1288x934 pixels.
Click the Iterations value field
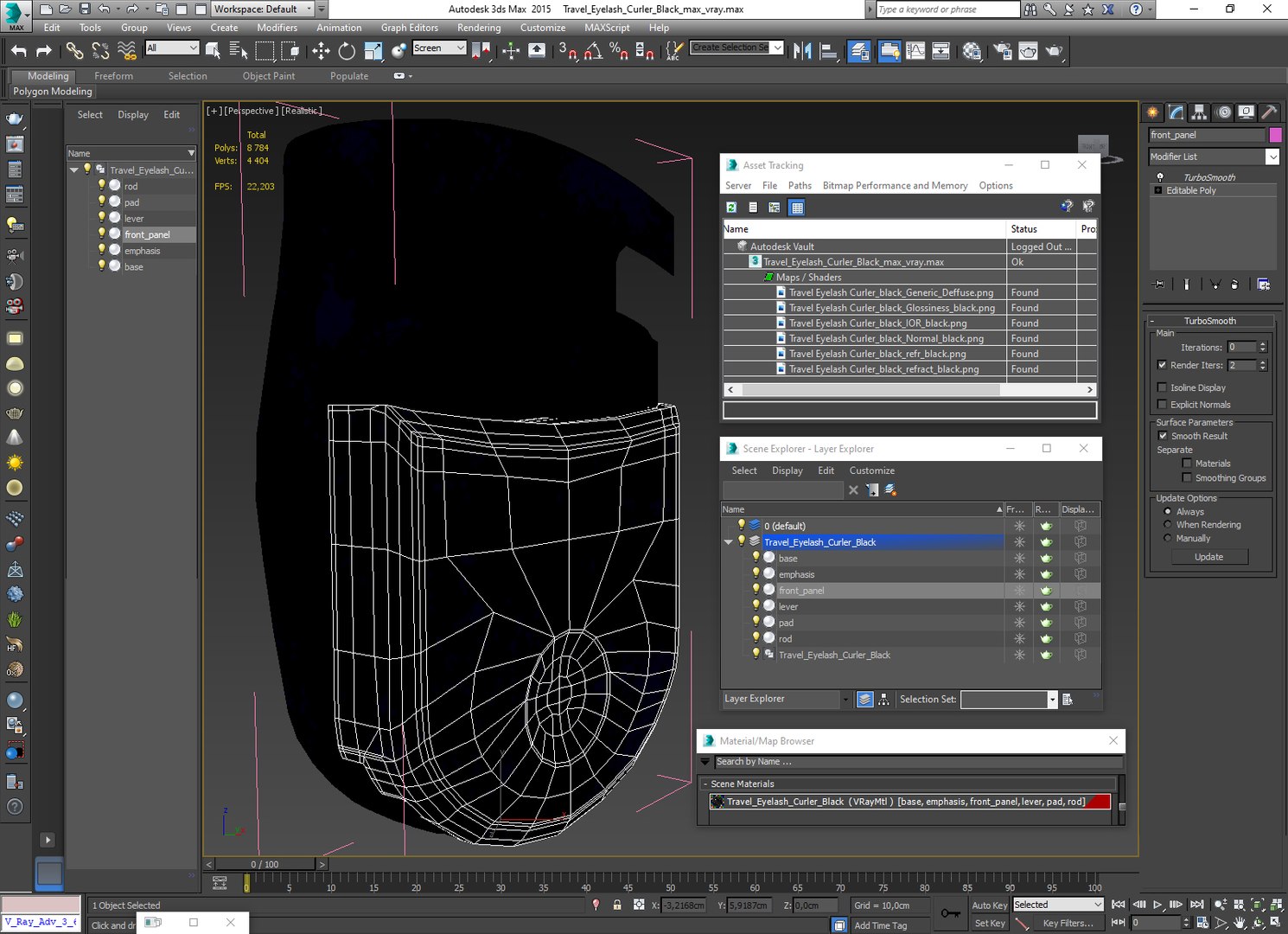tap(1240, 347)
